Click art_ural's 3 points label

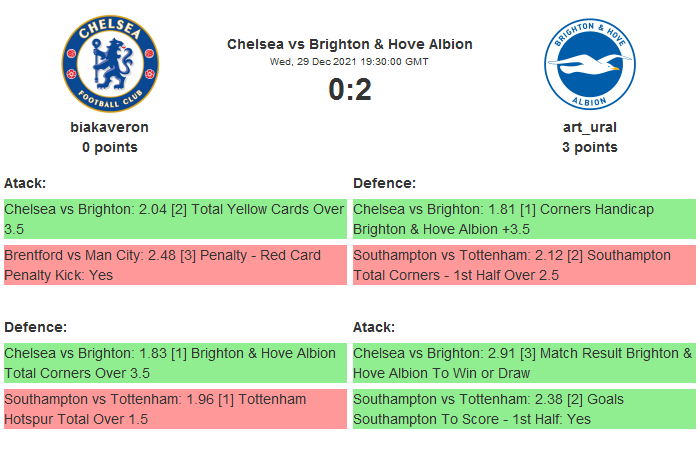tap(589, 147)
